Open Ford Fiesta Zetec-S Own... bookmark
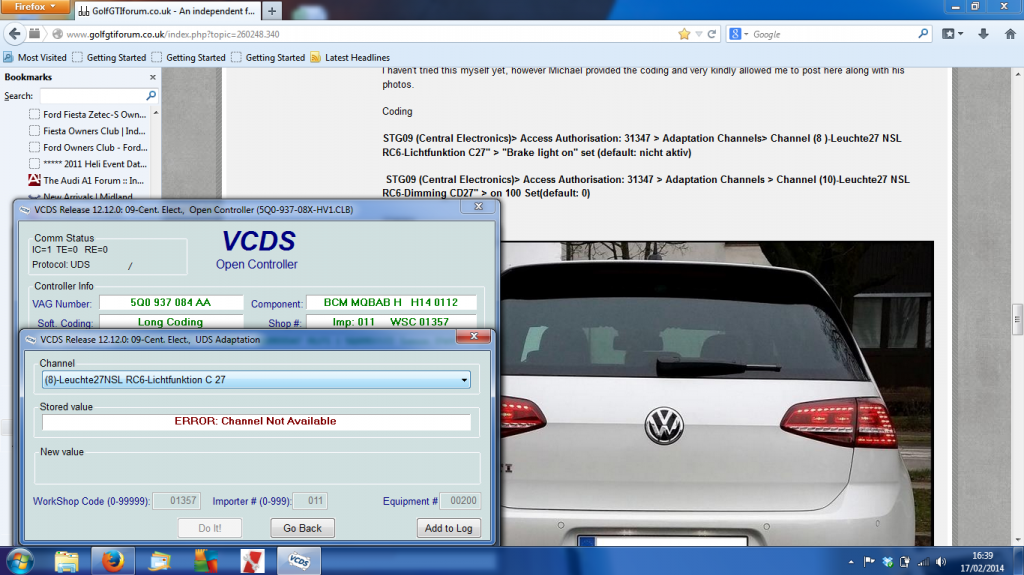The image size is (1024, 575). point(88,114)
